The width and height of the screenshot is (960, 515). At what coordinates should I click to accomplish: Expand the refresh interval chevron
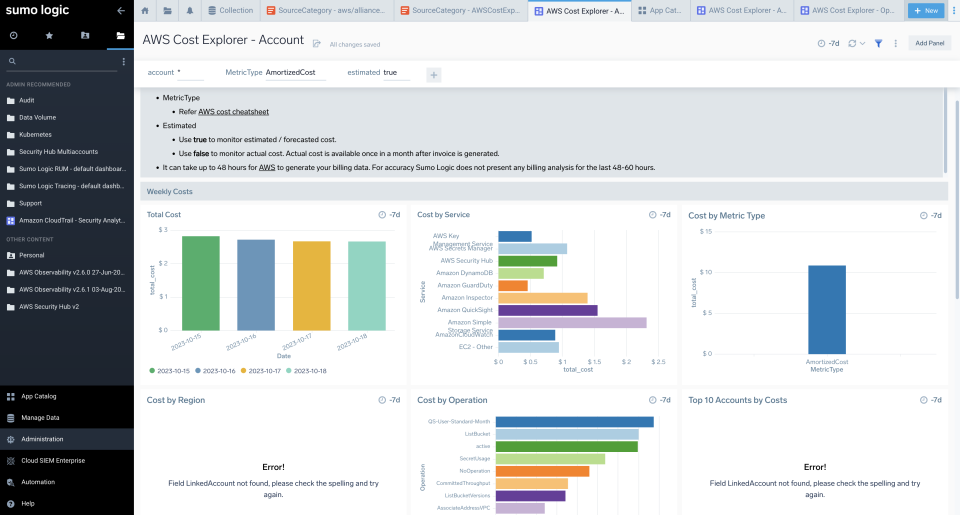(862, 43)
